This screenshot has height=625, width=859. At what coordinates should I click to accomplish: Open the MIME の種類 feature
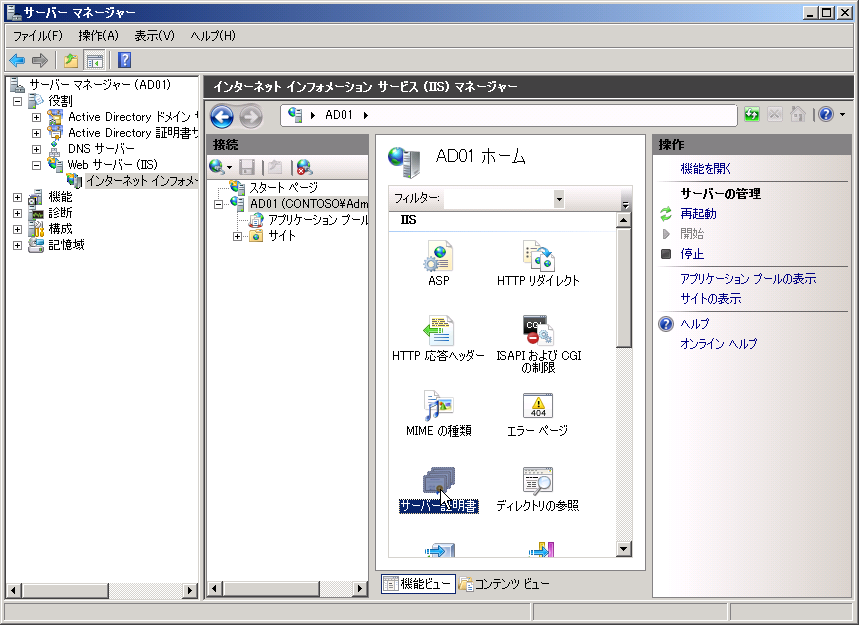[x=438, y=414]
